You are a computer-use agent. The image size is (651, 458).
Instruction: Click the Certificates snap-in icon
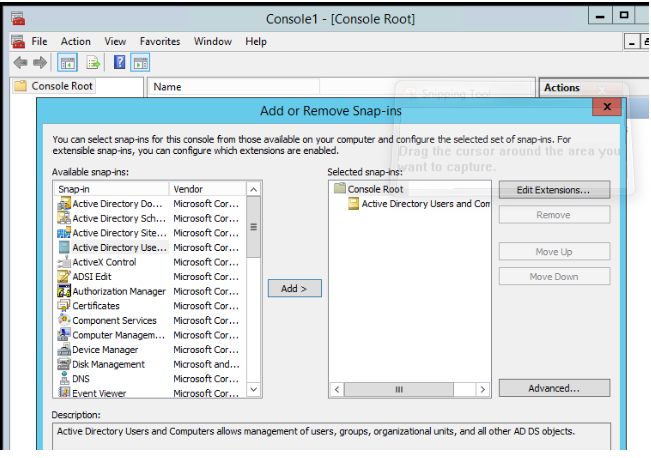[64, 306]
